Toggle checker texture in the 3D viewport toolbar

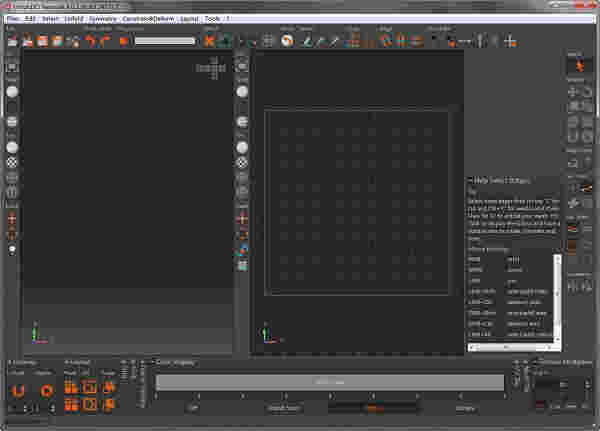click(x=13, y=159)
